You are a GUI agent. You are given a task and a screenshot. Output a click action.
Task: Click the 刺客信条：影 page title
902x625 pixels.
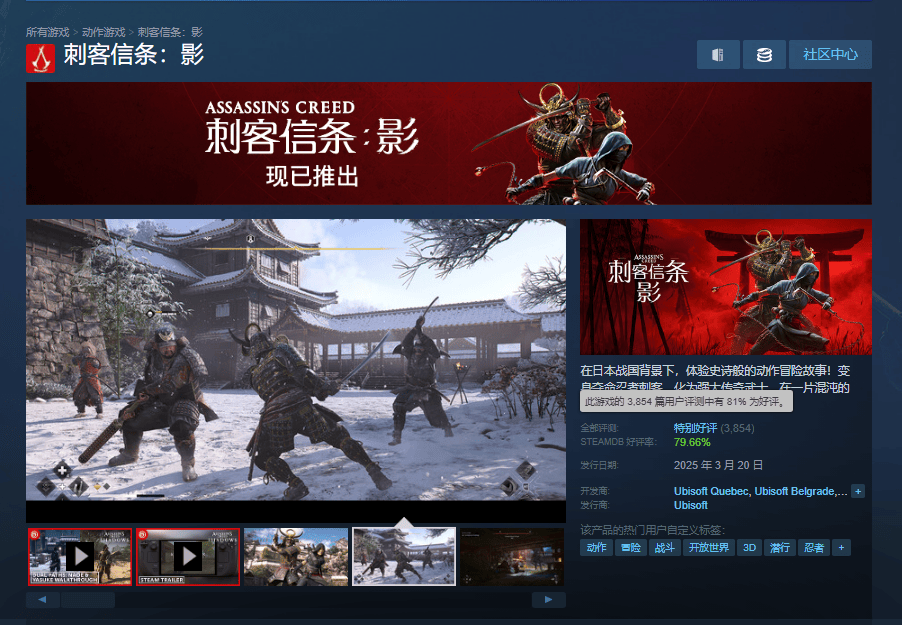pos(133,55)
